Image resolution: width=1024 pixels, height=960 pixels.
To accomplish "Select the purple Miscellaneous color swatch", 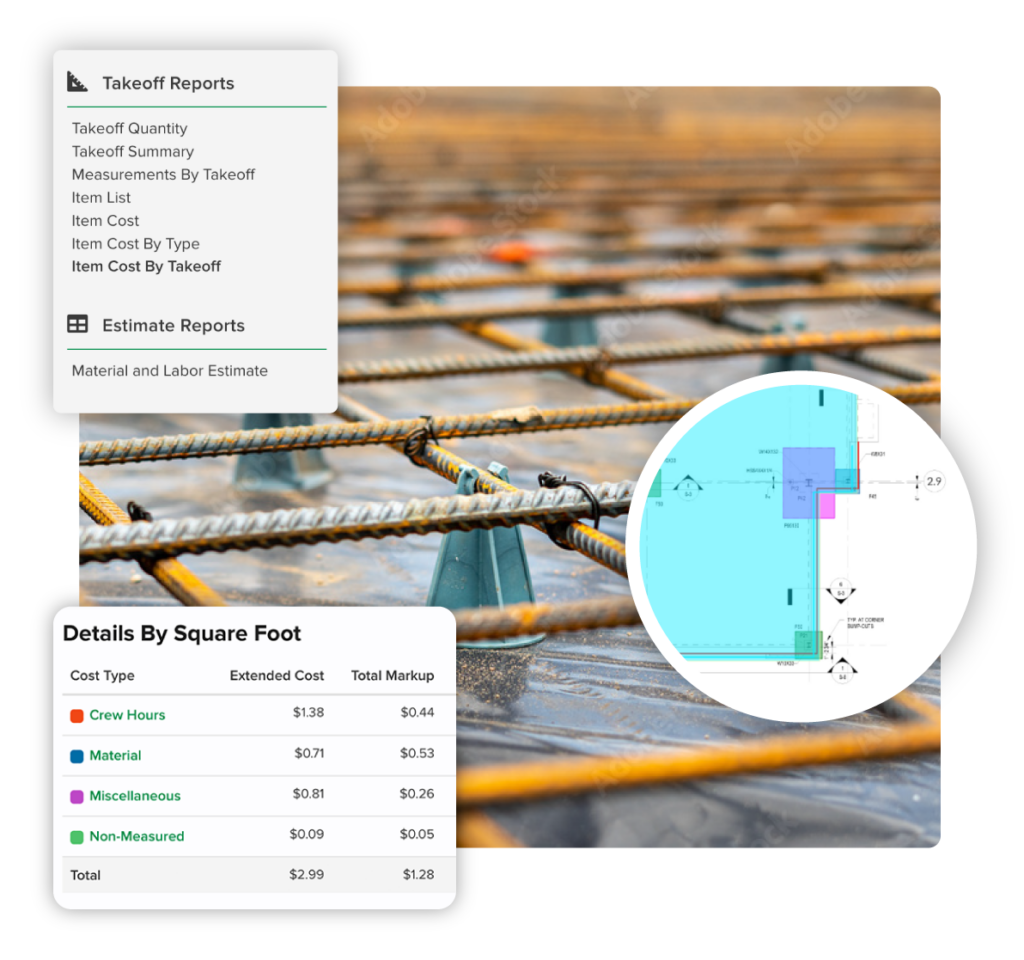I will 76,797.
